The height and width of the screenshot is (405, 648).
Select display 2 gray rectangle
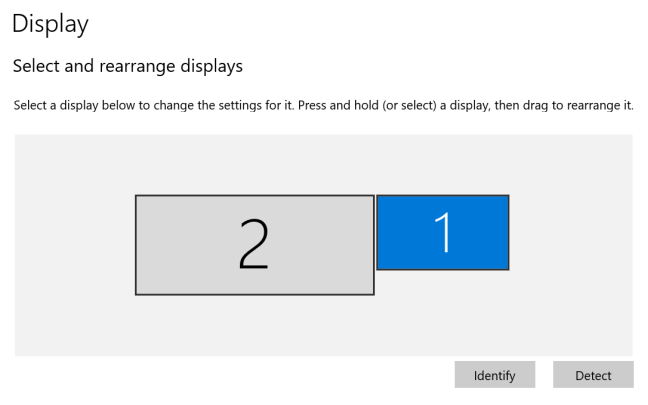tap(254, 244)
